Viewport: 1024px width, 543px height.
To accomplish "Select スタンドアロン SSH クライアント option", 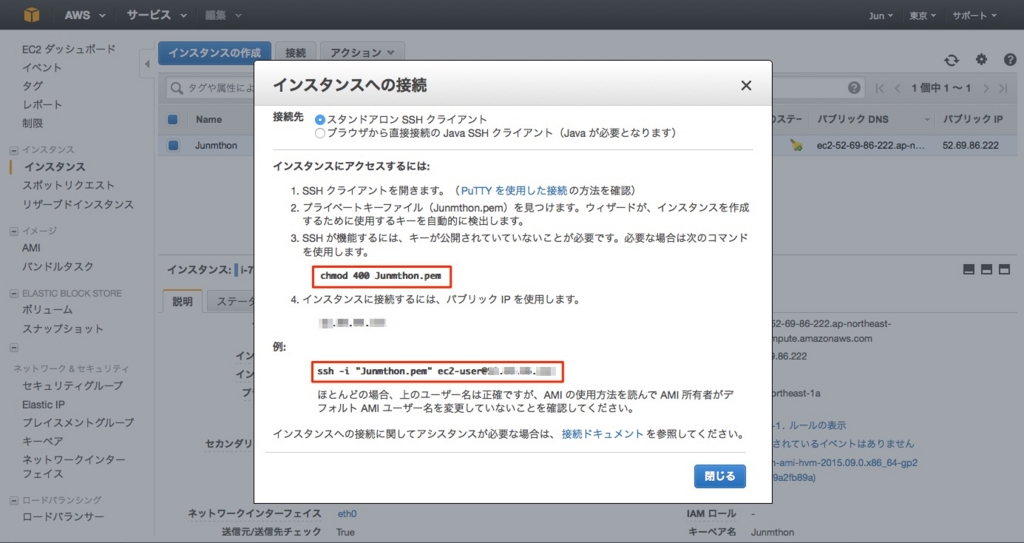I will coord(319,120).
